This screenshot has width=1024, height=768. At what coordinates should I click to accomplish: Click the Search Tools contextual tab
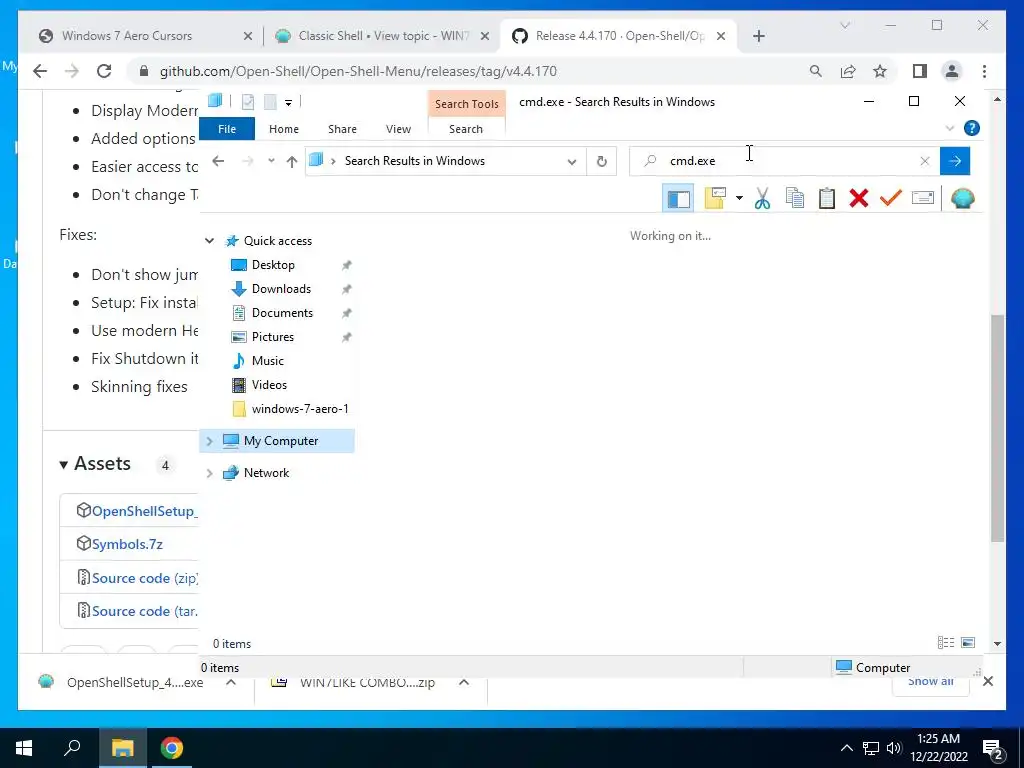tap(466, 104)
